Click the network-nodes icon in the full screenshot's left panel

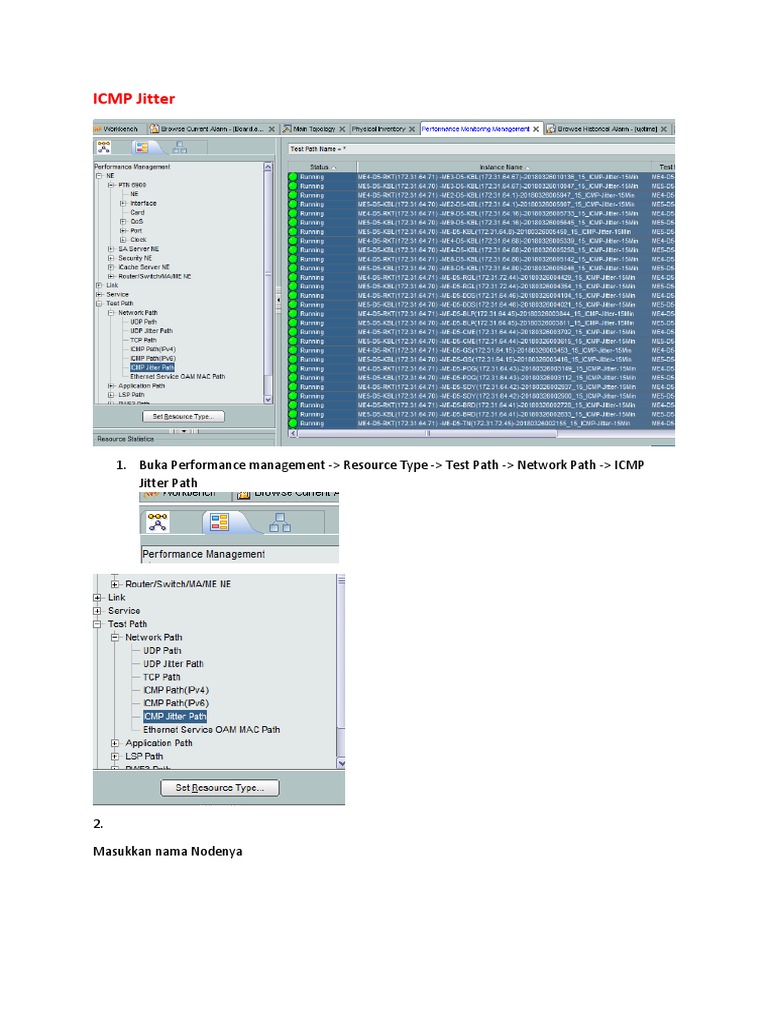(104, 147)
